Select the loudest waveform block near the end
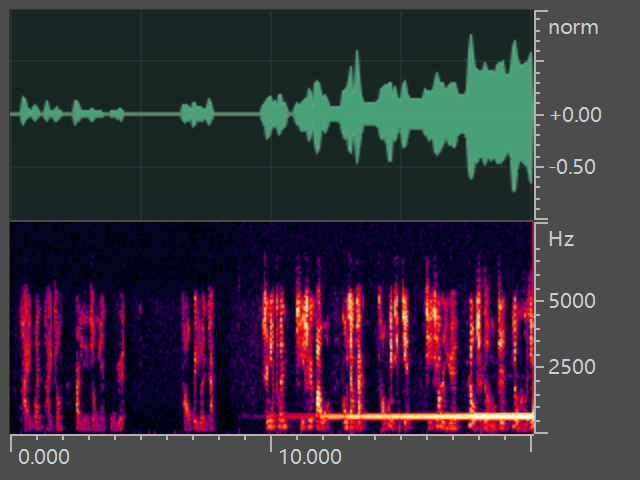 [498, 112]
